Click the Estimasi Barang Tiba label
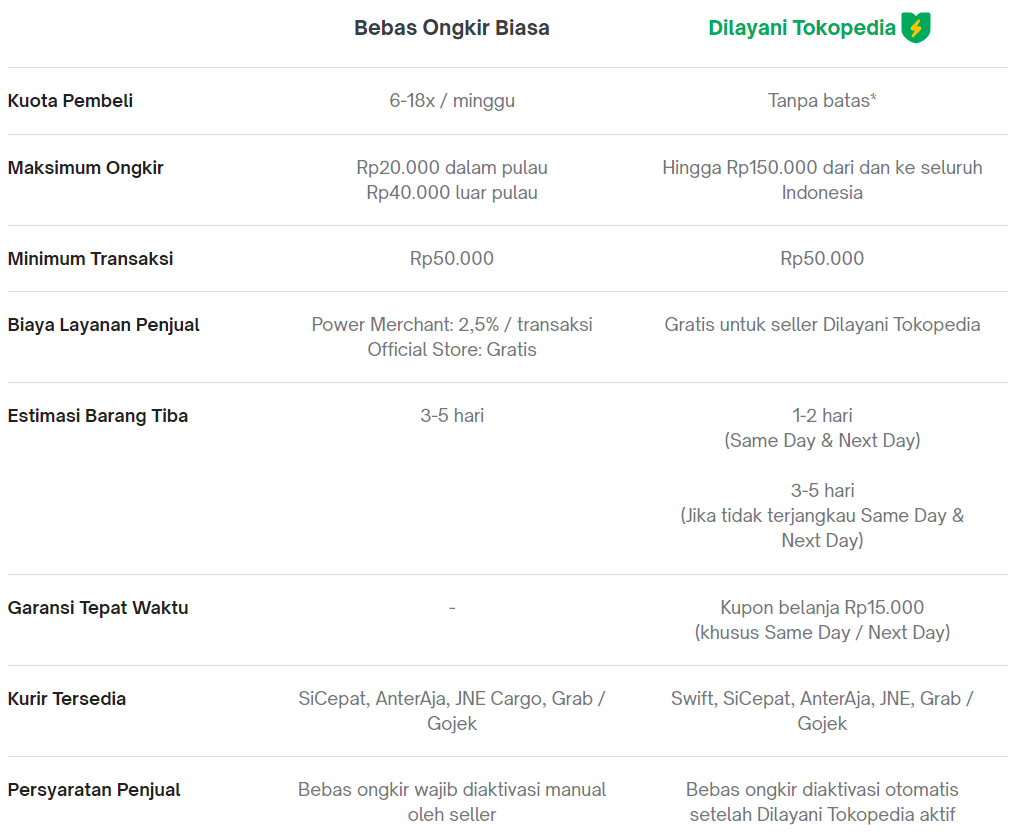 [98, 415]
